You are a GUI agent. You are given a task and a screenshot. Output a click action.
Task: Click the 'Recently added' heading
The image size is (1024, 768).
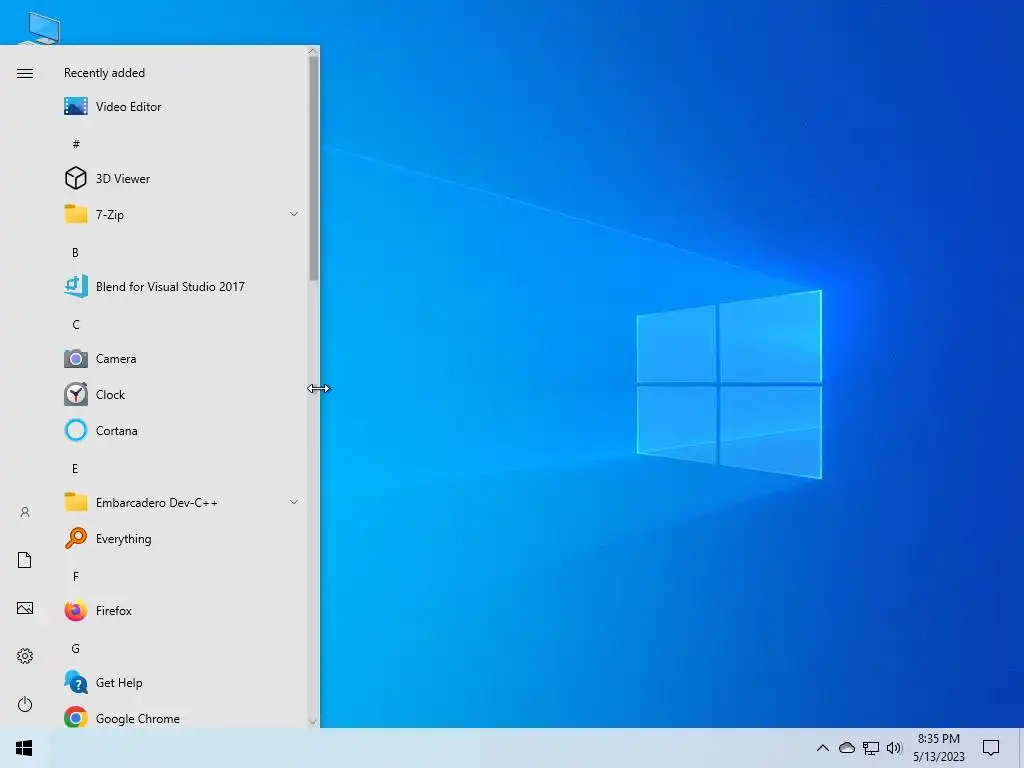coord(104,73)
